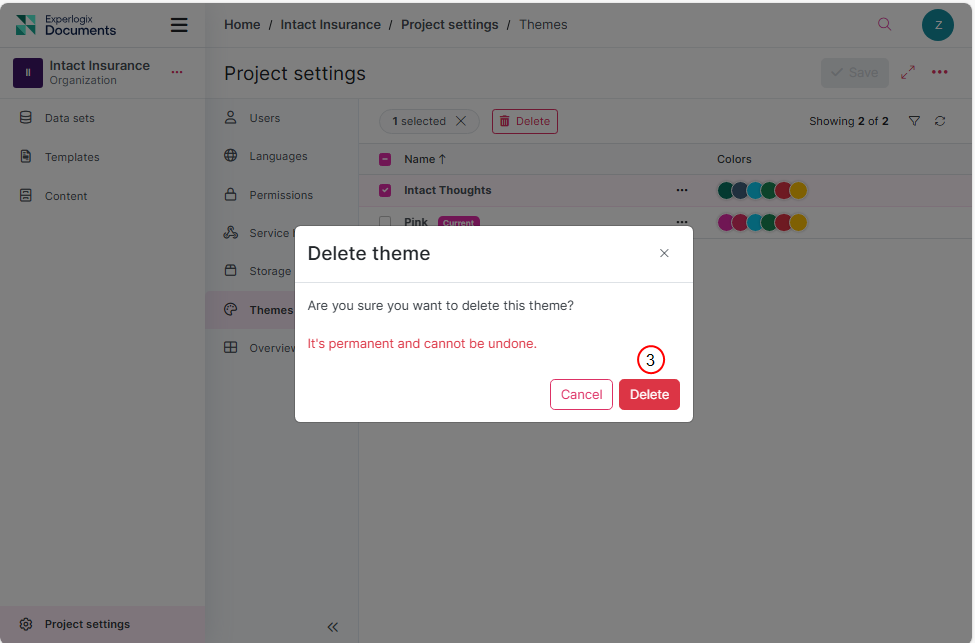Viewport: 975px width, 643px height.
Task: Click the hamburger menu icon
Action: pos(179,25)
